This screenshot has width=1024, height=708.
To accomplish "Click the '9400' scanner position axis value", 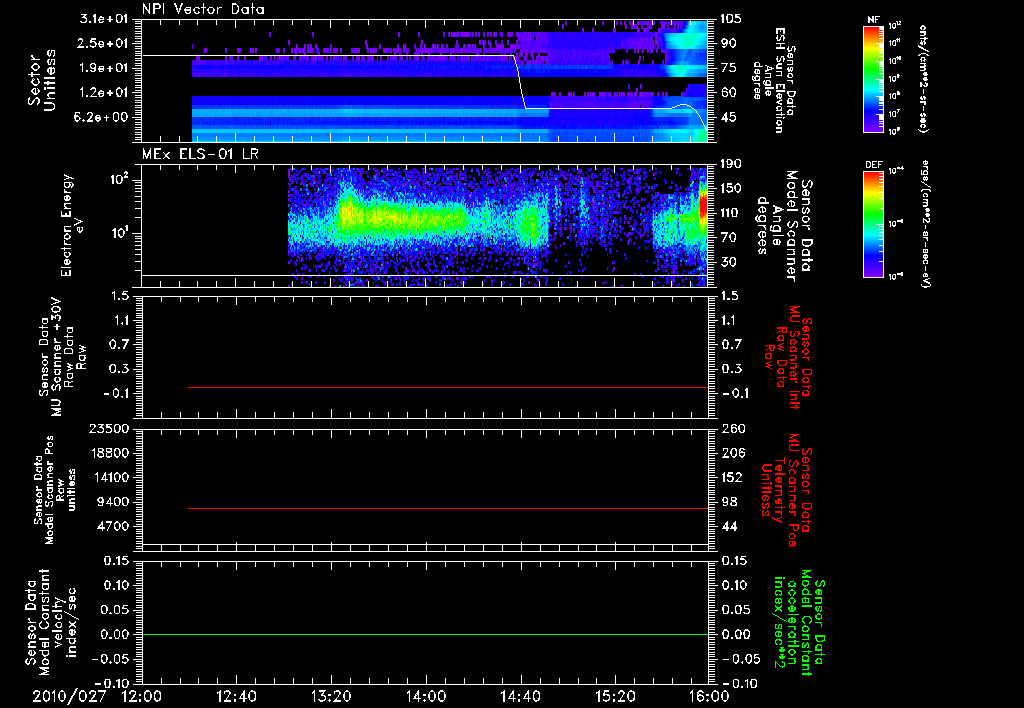I will (x=113, y=502).
